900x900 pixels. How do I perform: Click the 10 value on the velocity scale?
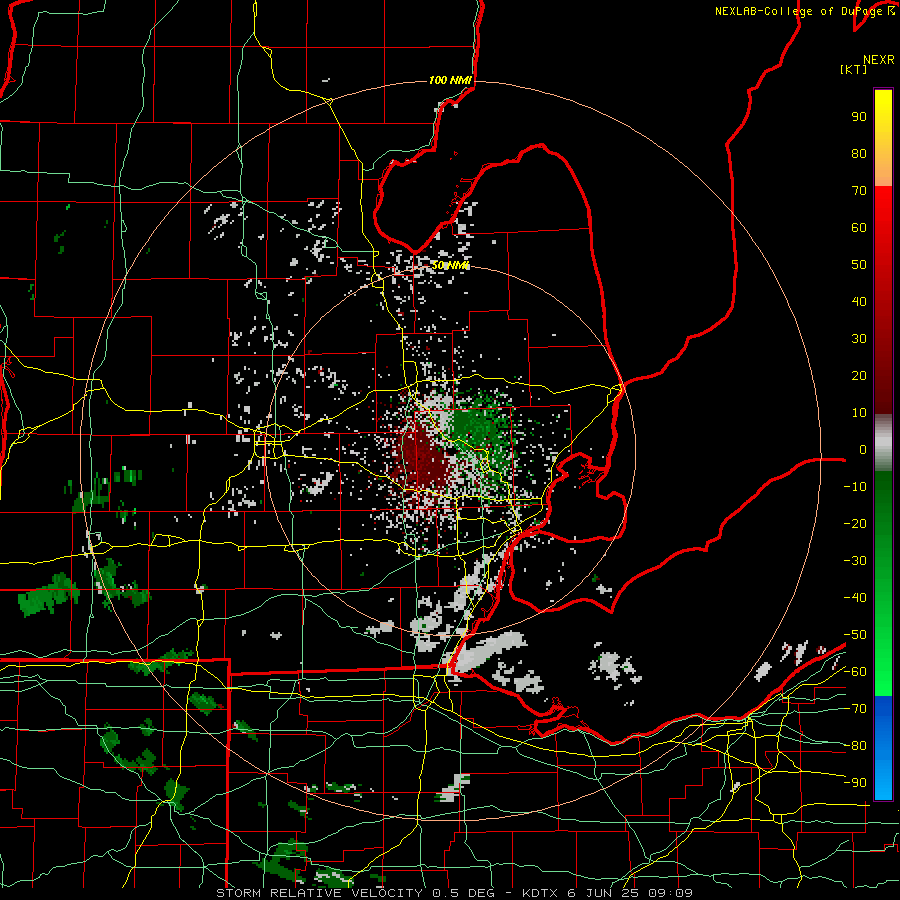point(859,413)
